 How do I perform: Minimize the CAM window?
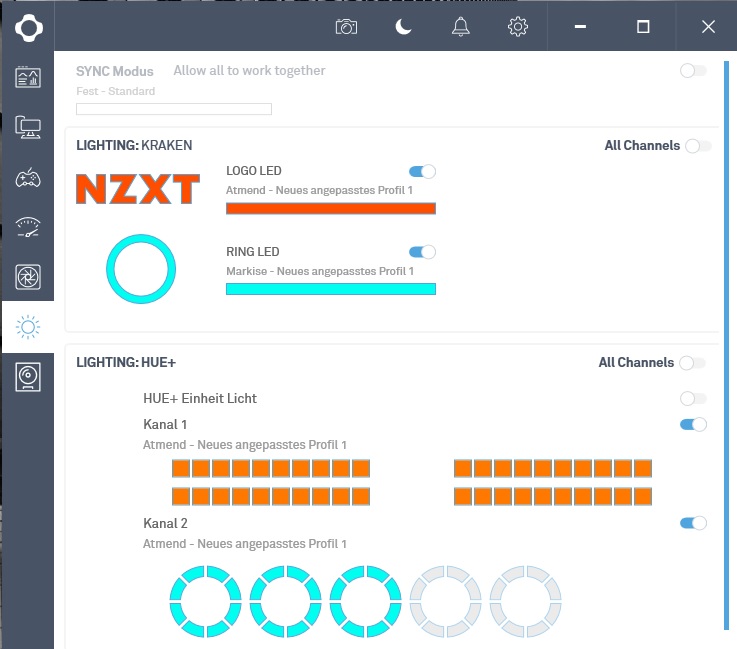click(580, 27)
